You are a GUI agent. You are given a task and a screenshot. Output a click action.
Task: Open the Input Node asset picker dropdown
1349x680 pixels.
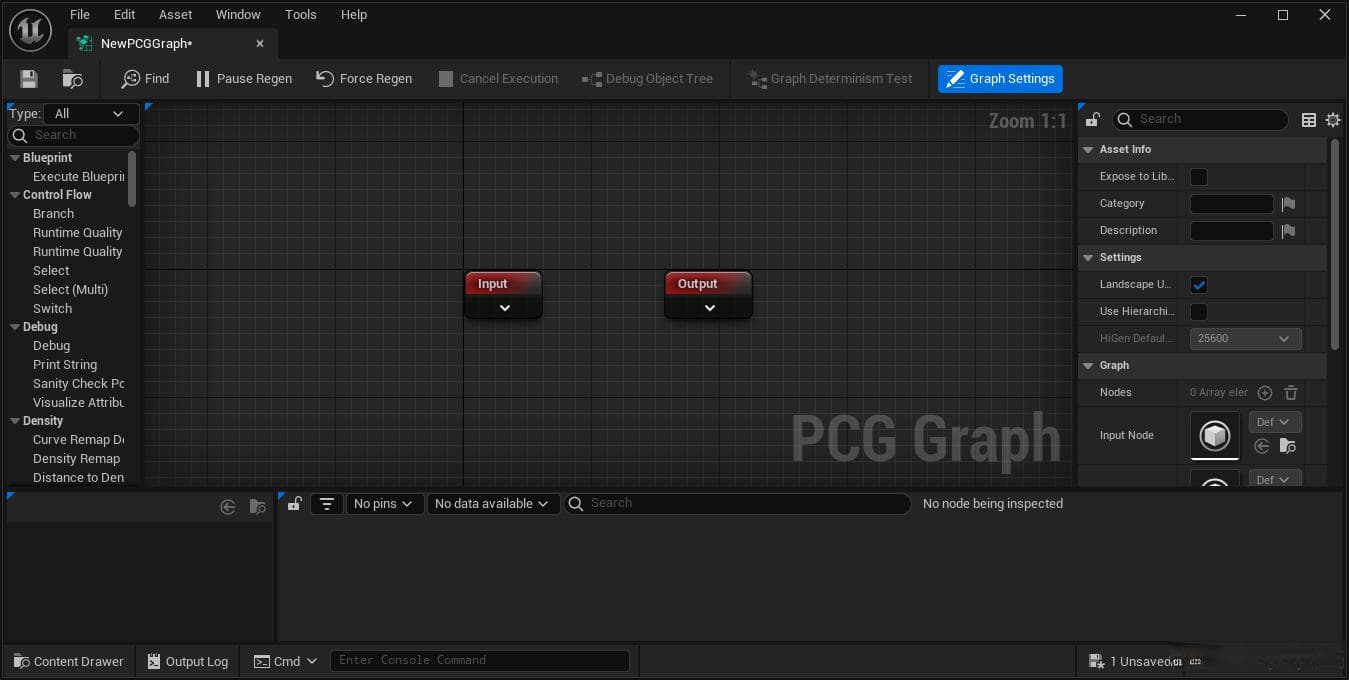[x=1275, y=422]
